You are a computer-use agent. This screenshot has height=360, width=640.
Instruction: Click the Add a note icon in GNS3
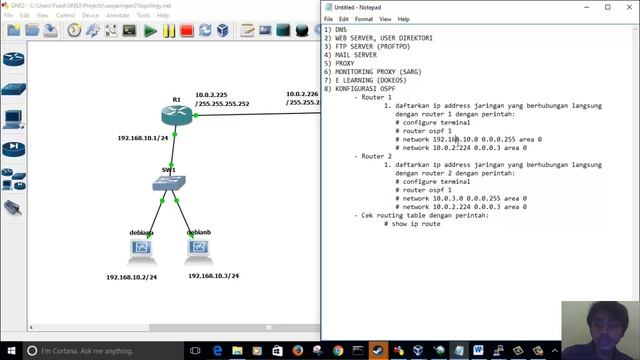click(x=247, y=31)
